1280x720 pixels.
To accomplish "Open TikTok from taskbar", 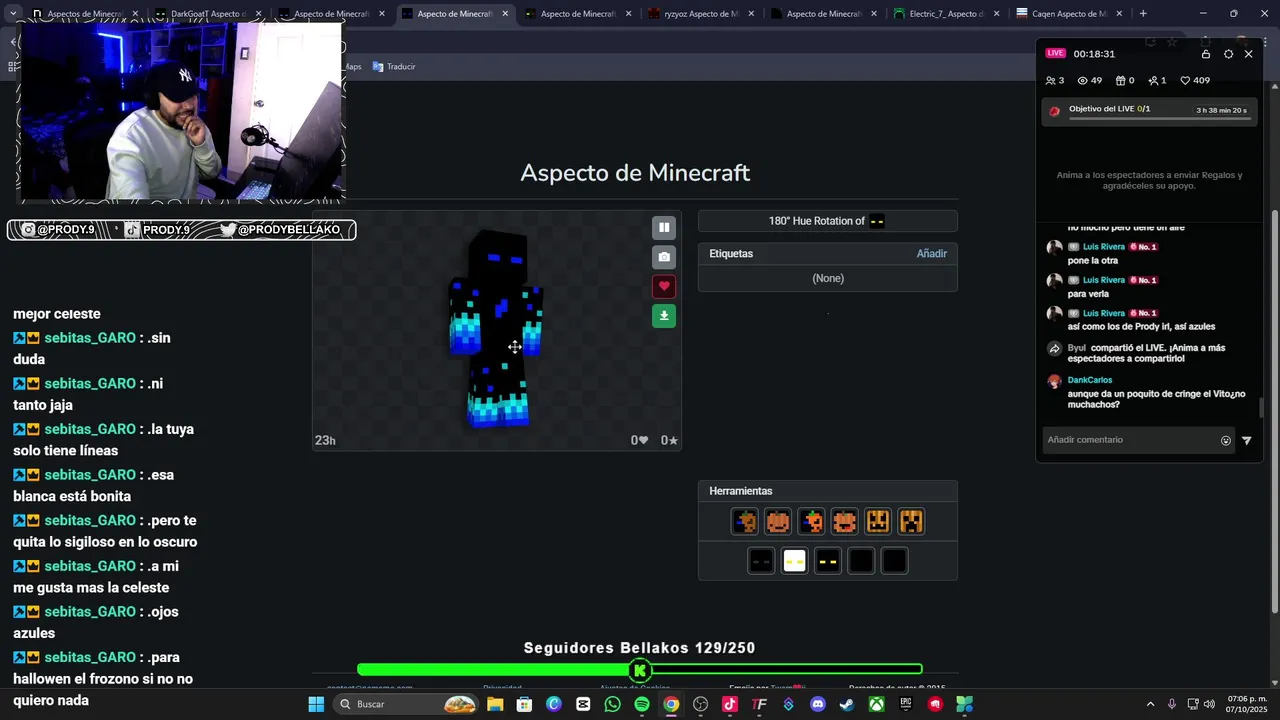I will click(730, 704).
